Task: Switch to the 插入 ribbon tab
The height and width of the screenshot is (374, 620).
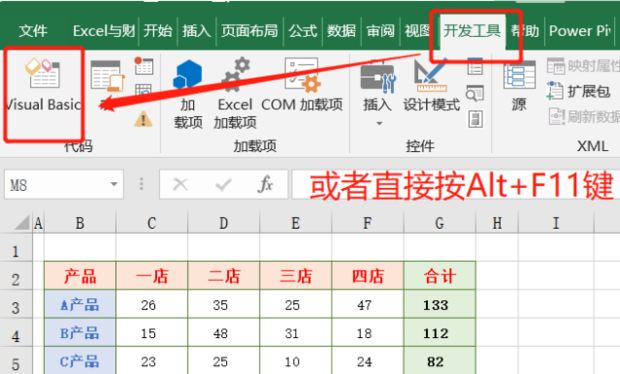Action: click(x=197, y=31)
